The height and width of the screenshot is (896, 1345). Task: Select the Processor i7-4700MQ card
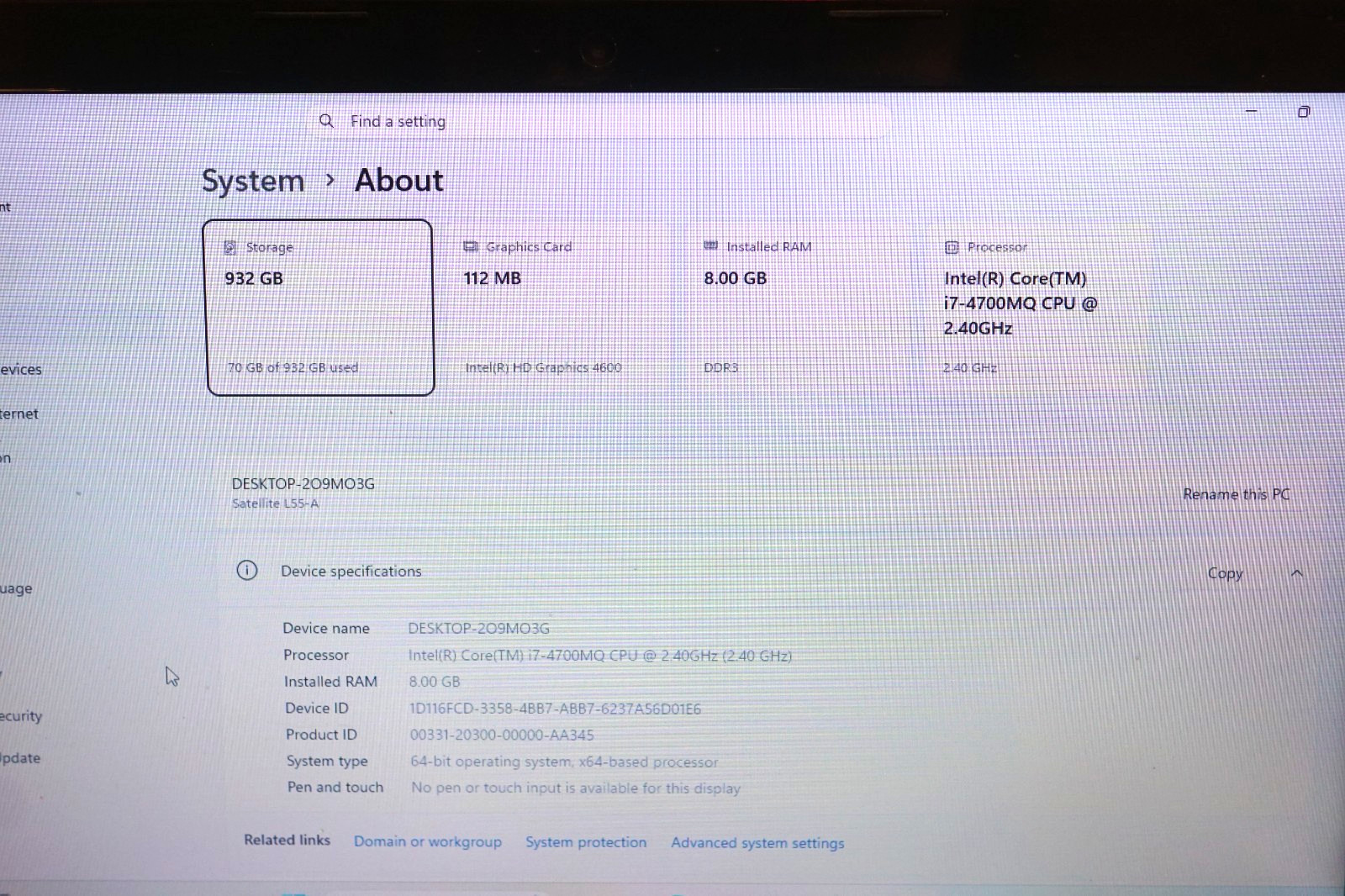tap(1041, 308)
